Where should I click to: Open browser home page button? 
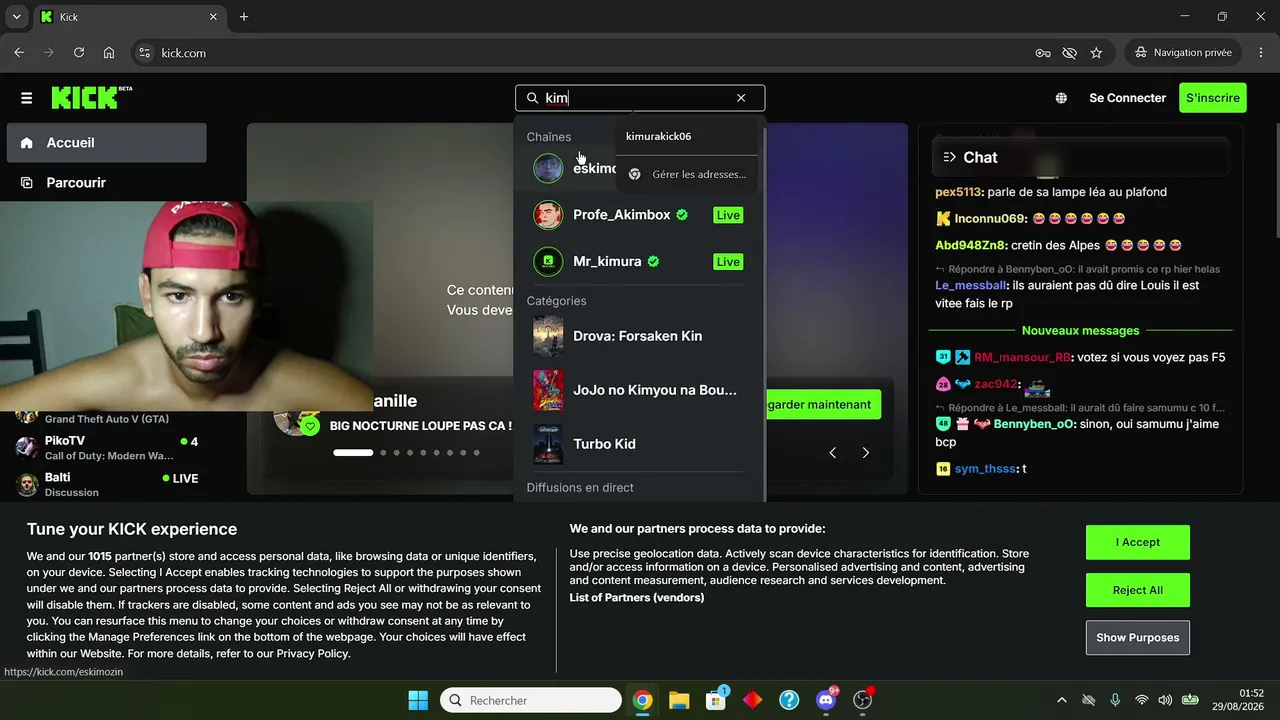coord(109,53)
